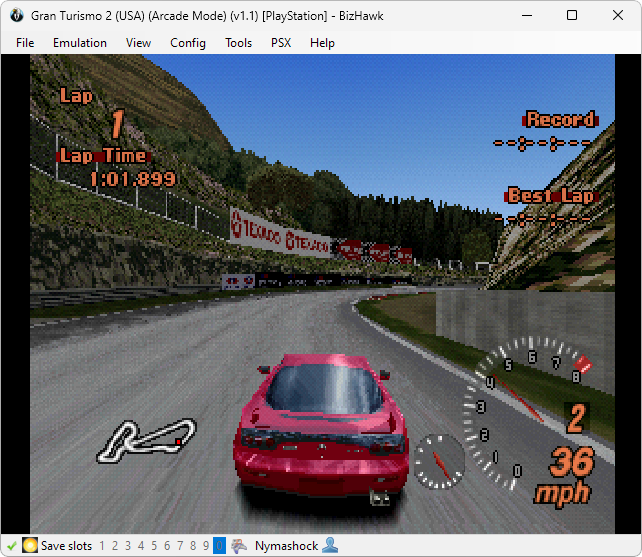Image resolution: width=642 pixels, height=557 pixels.
Task: Open the PSX menu
Action: coord(281,43)
